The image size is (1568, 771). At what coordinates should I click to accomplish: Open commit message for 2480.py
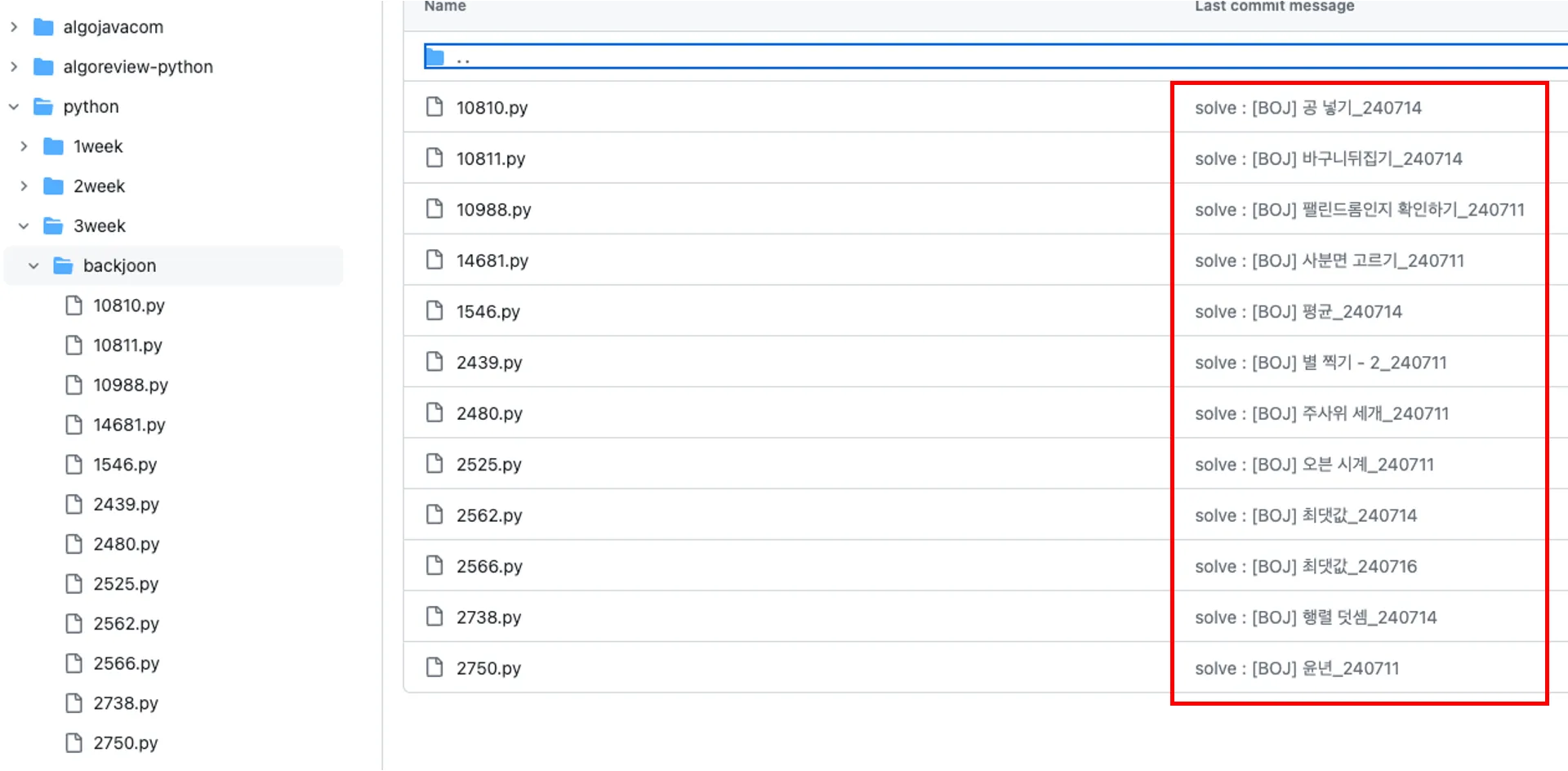pos(1321,413)
